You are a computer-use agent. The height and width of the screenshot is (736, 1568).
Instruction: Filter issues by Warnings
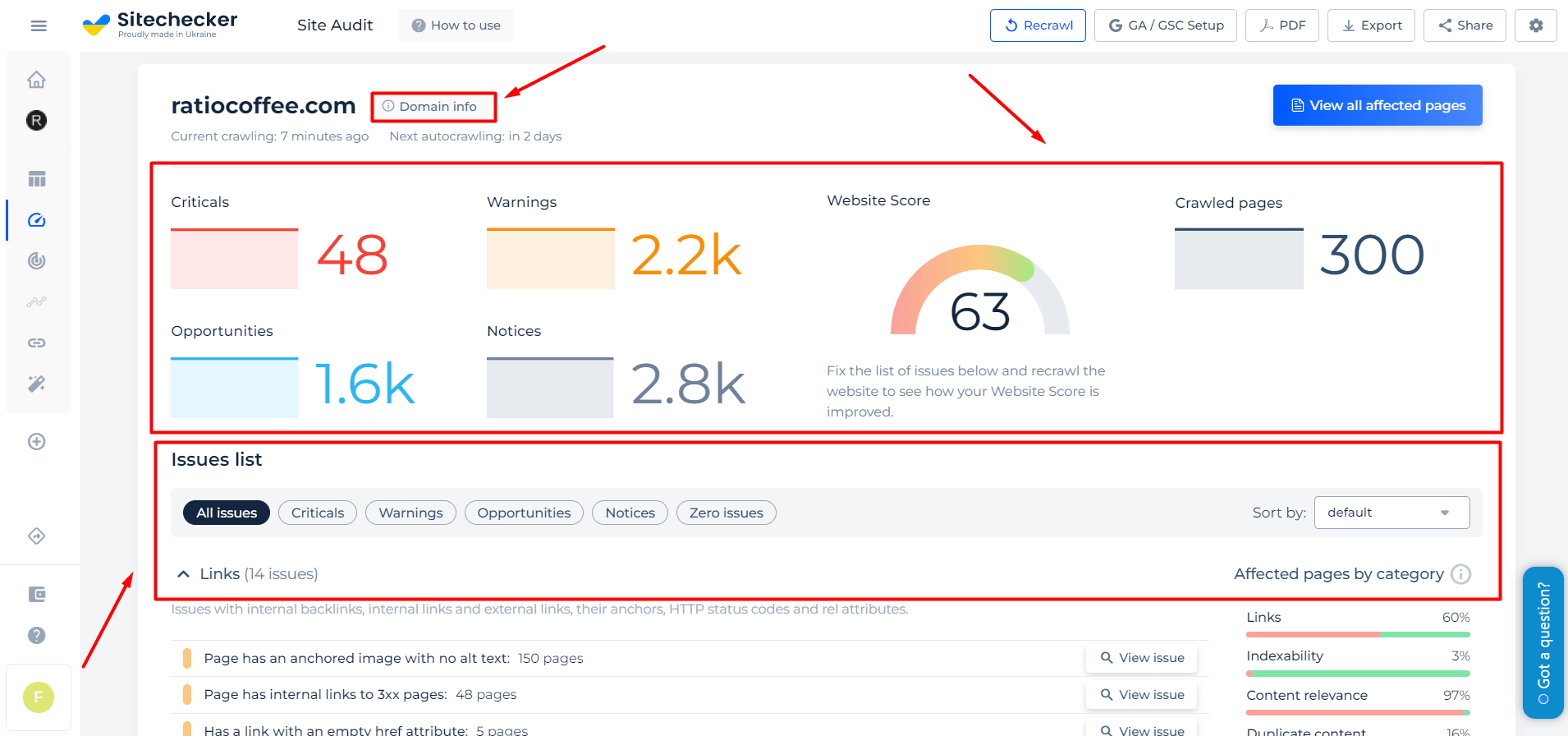[x=410, y=513]
